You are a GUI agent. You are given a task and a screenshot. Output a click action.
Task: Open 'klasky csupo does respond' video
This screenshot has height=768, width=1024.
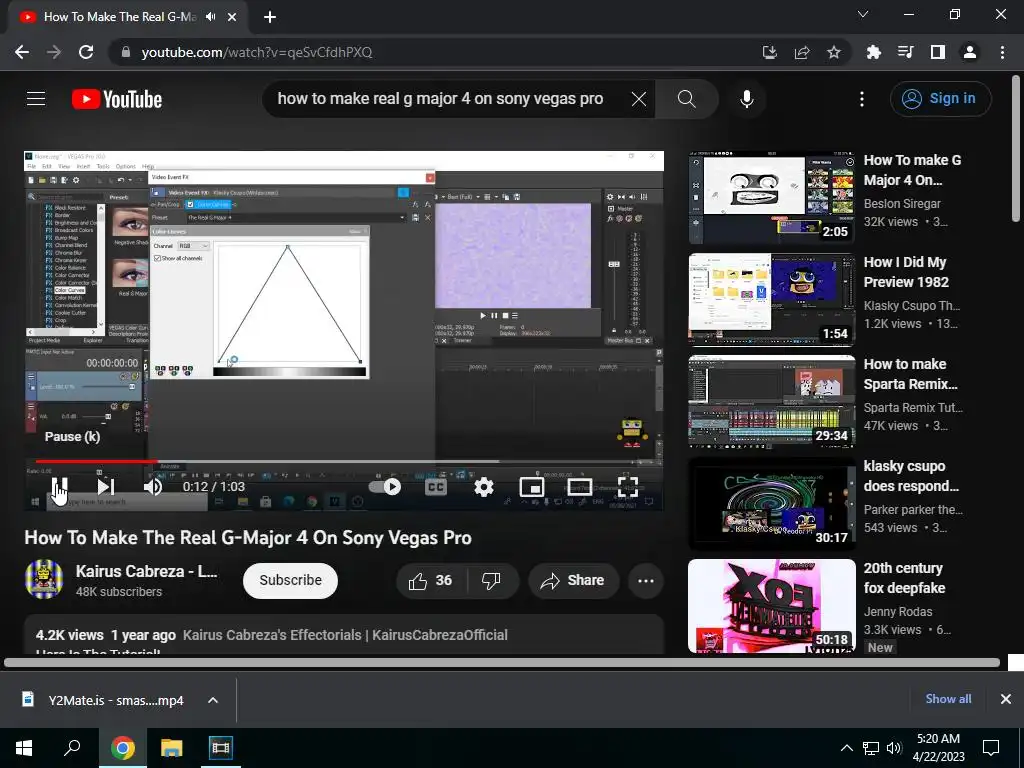(911, 475)
